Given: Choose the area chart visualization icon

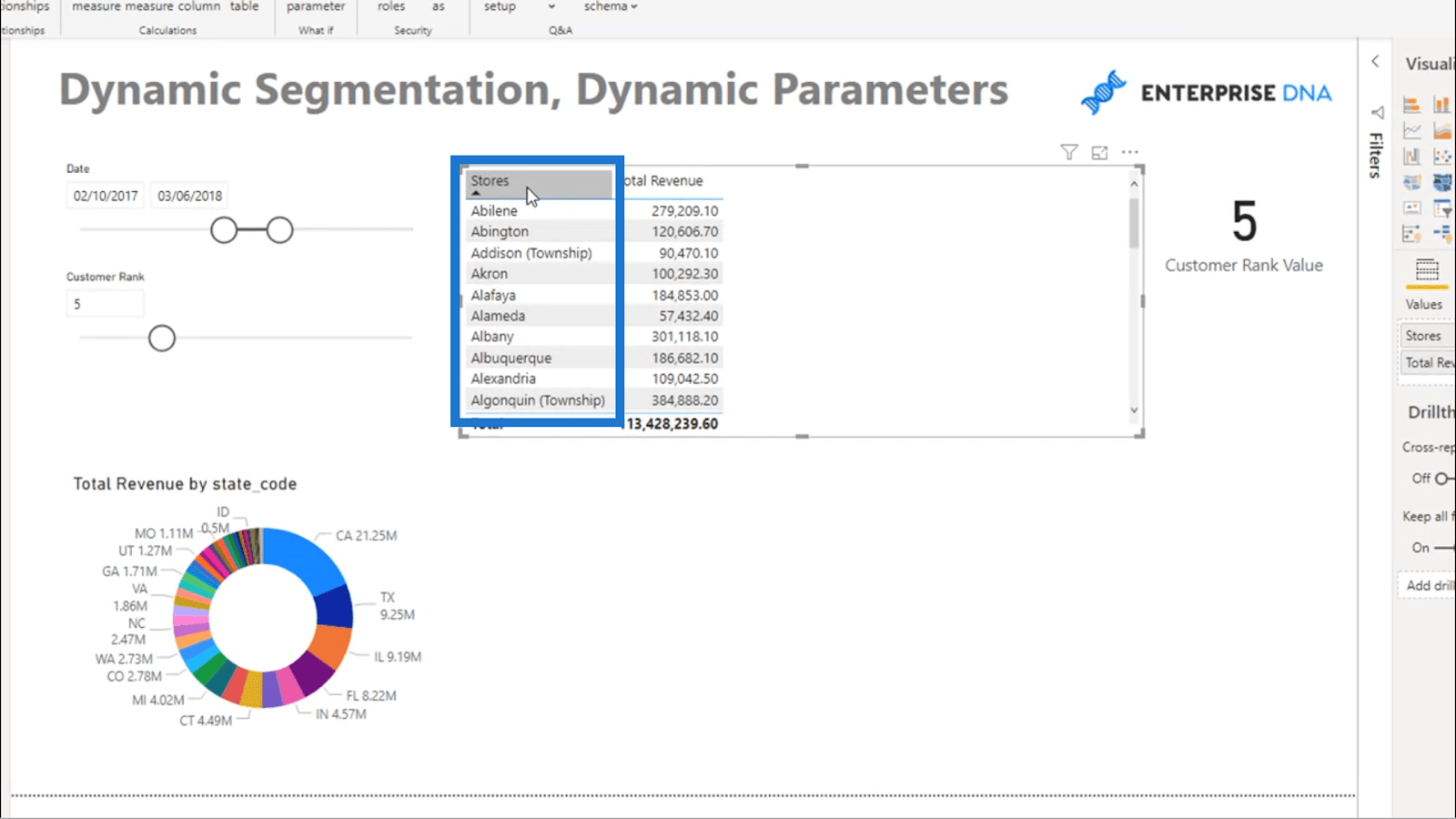Looking at the screenshot, I should [1442, 131].
